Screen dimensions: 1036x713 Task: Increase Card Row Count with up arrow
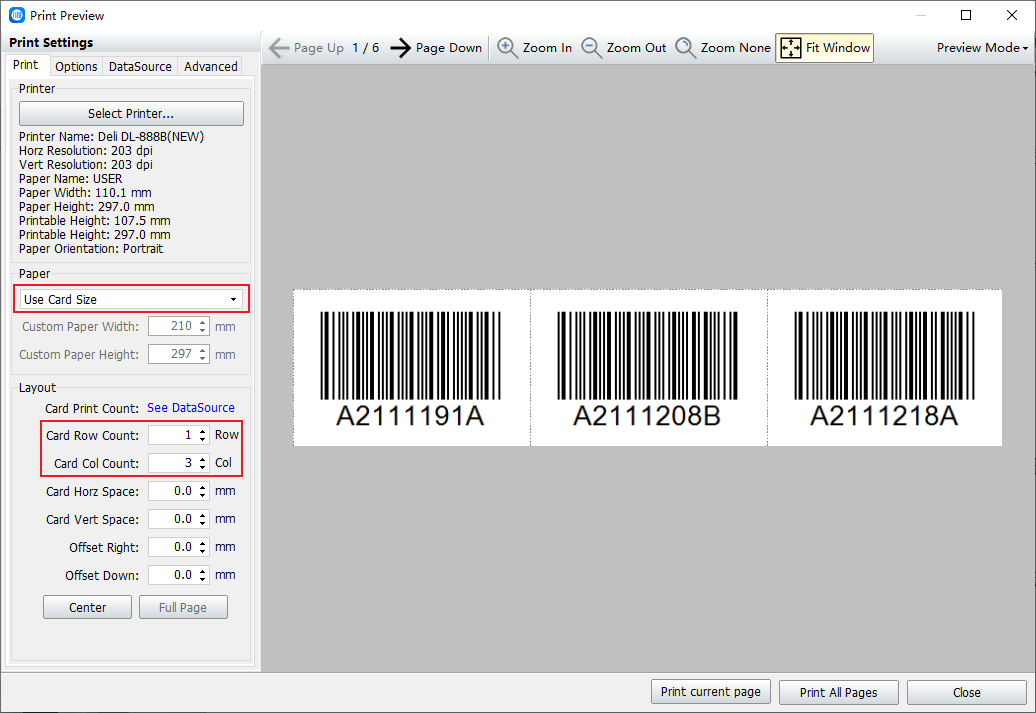[203, 431]
